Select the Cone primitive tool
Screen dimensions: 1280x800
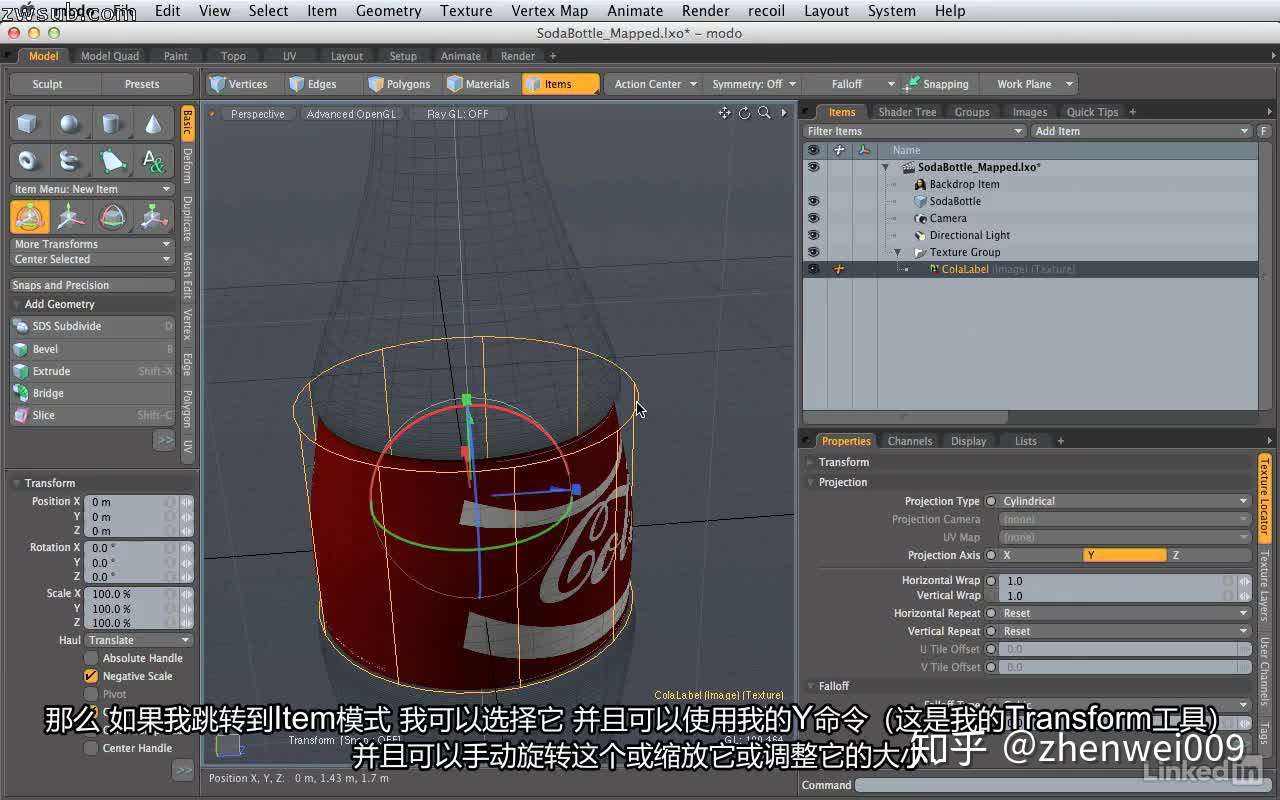[x=154, y=124]
